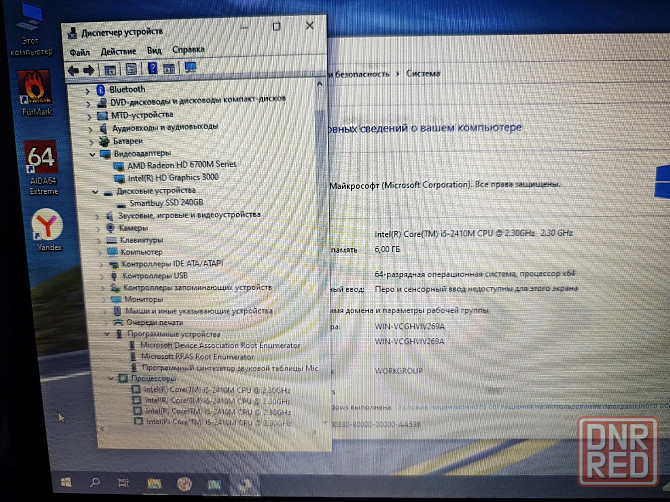The image size is (670, 502).
Task: Open the FurMark desktop shortcut
Action: coord(35,93)
